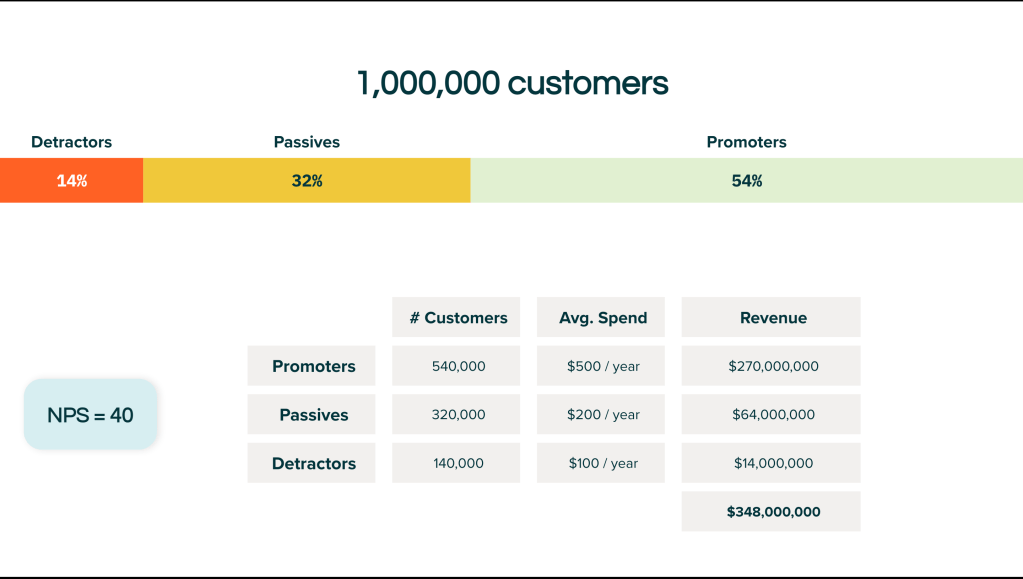Select the 320,000 customers cell
1023x579 pixels.
click(456, 415)
